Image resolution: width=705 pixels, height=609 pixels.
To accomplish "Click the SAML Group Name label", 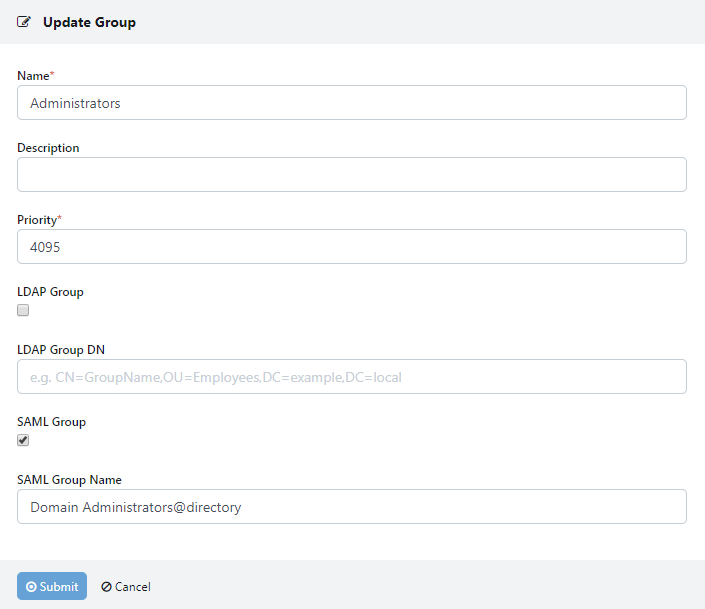I will point(69,480).
